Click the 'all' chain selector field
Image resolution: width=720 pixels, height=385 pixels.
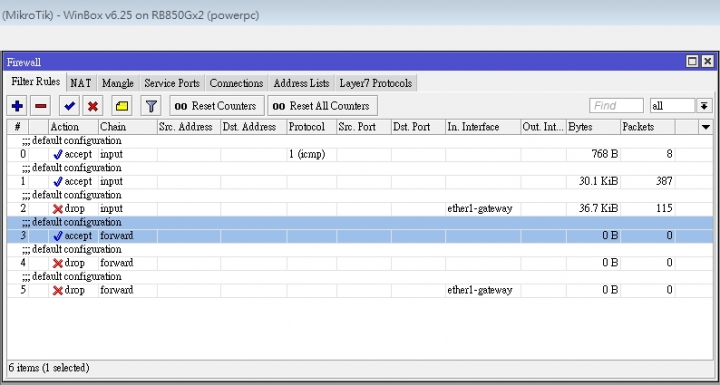[673, 106]
